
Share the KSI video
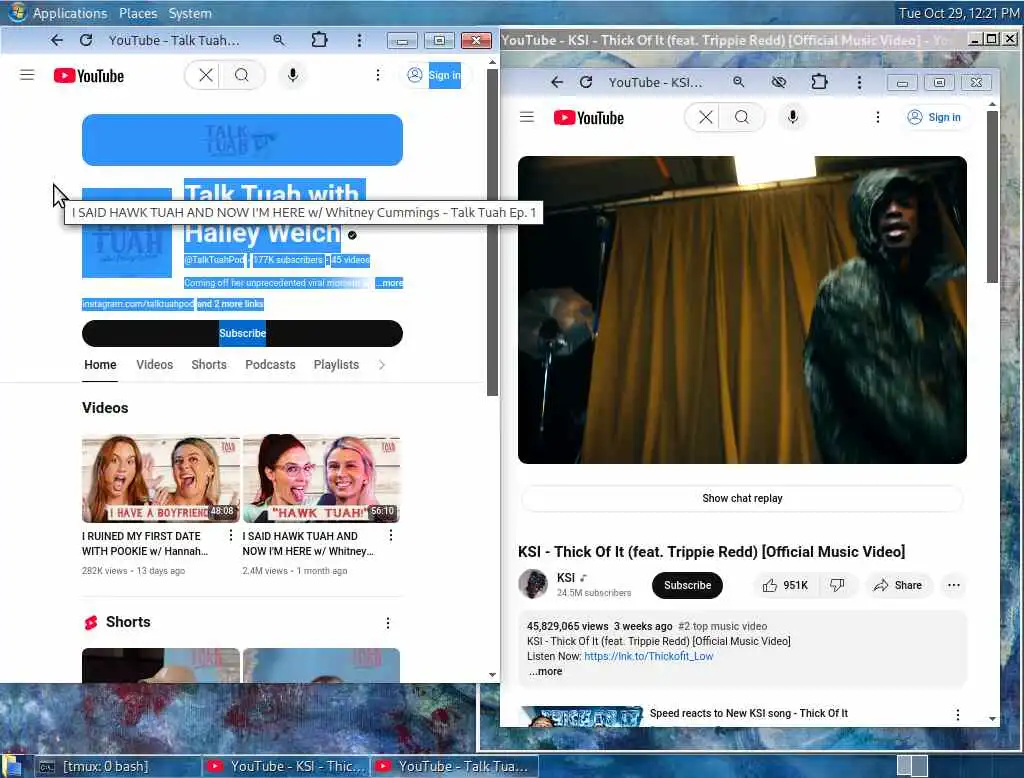coord(898,585)
